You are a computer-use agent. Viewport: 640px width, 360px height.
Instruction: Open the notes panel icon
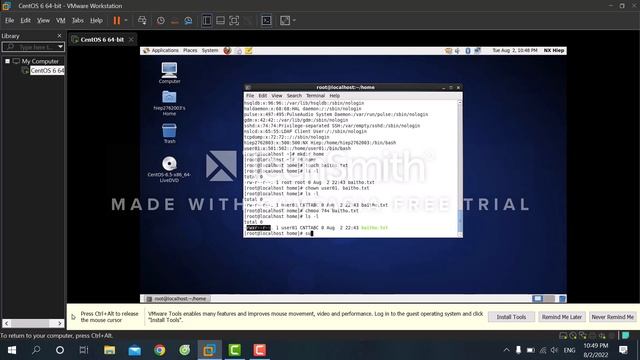[x=249, y=51]
